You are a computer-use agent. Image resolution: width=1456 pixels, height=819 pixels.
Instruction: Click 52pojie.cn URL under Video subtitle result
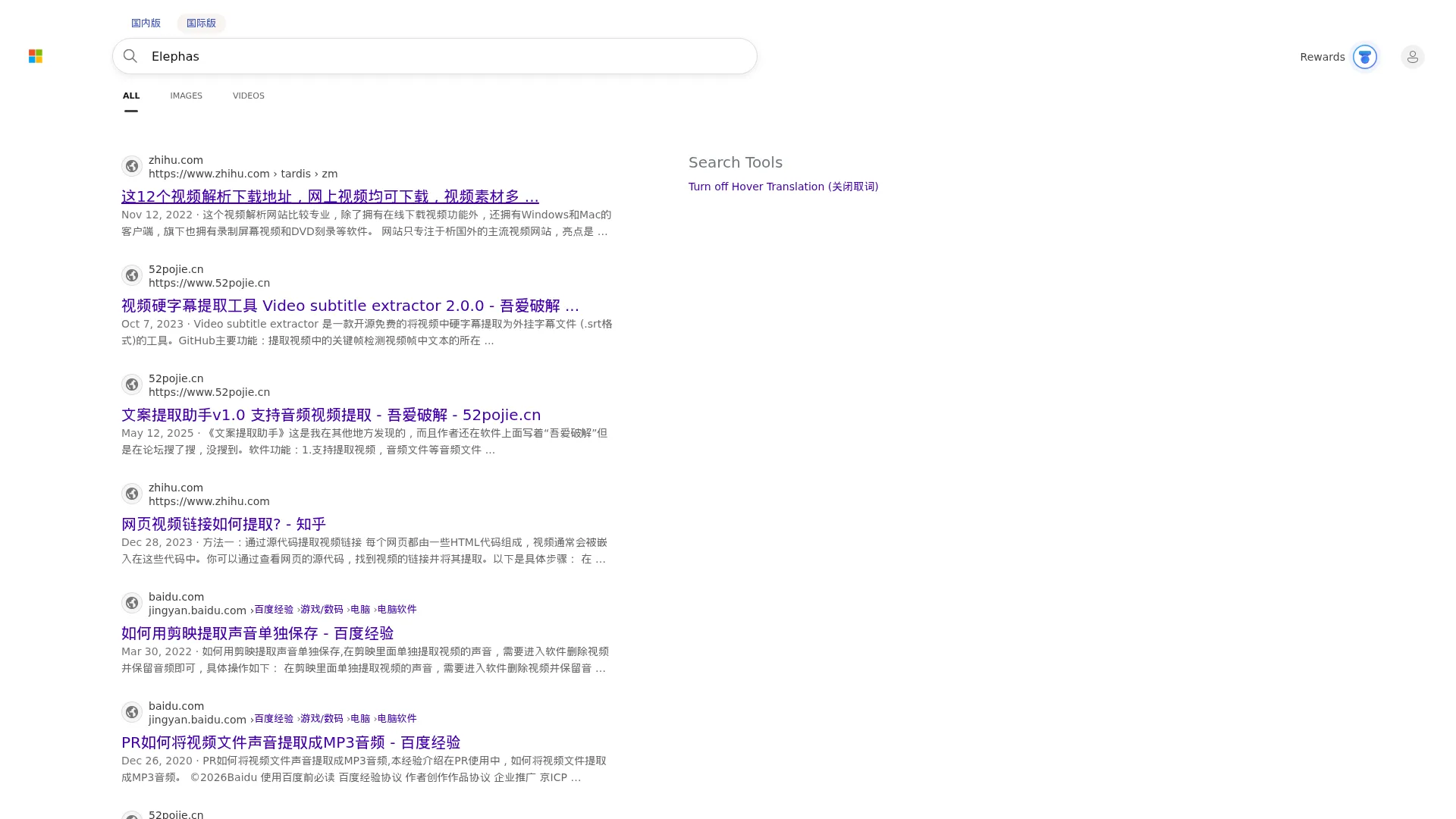point(209,283)
